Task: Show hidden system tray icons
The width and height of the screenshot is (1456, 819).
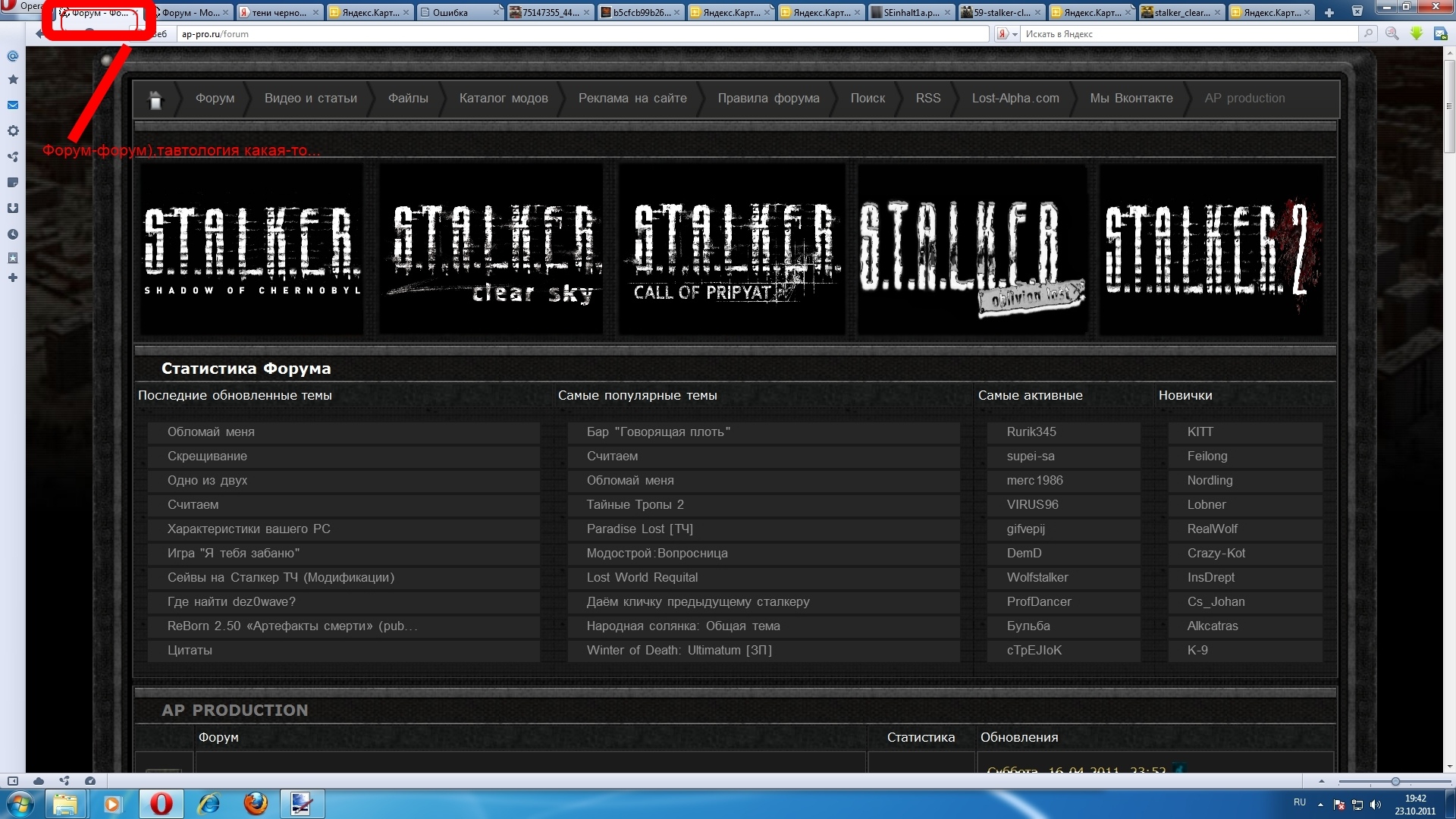Action: pyautogui.click(x=1320, y=805)
